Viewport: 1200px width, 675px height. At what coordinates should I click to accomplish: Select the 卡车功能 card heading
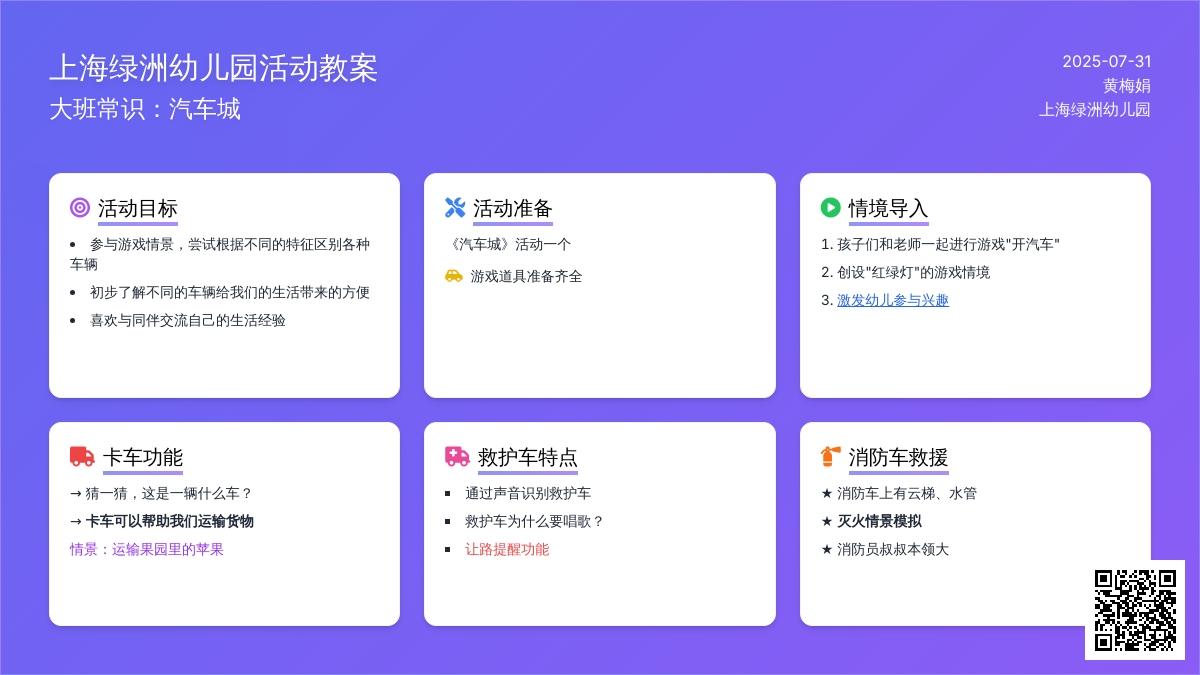click(143, 457)
